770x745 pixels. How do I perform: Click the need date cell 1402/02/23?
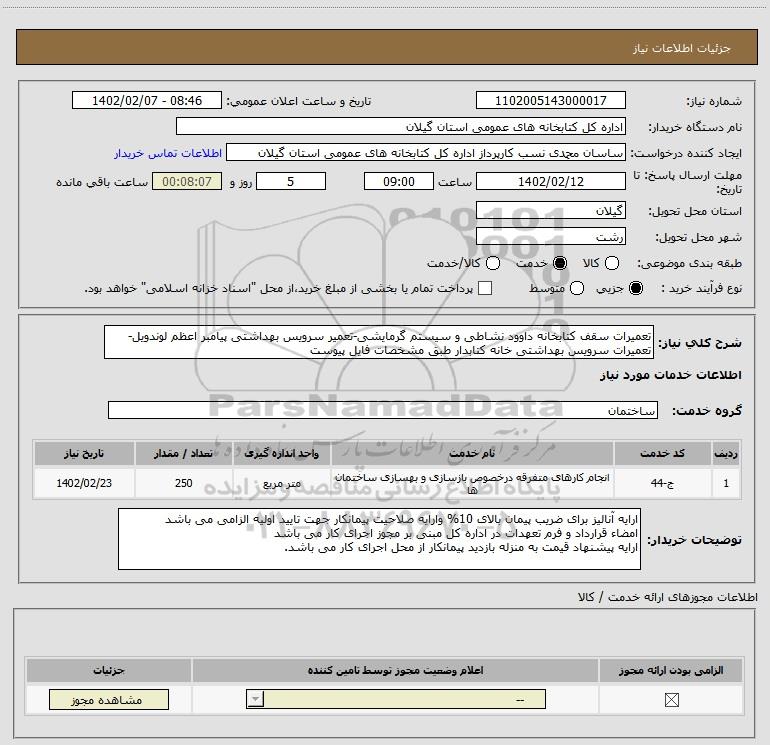[x=84, y=483]
